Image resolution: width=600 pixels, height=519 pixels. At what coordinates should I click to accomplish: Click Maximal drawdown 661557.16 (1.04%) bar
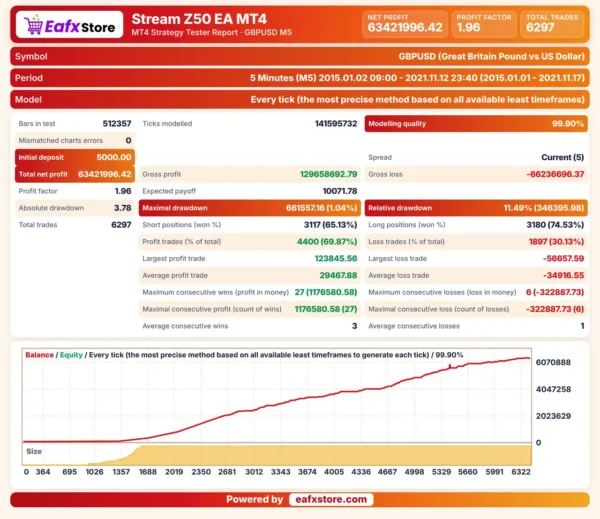click(x=249, y=208)
